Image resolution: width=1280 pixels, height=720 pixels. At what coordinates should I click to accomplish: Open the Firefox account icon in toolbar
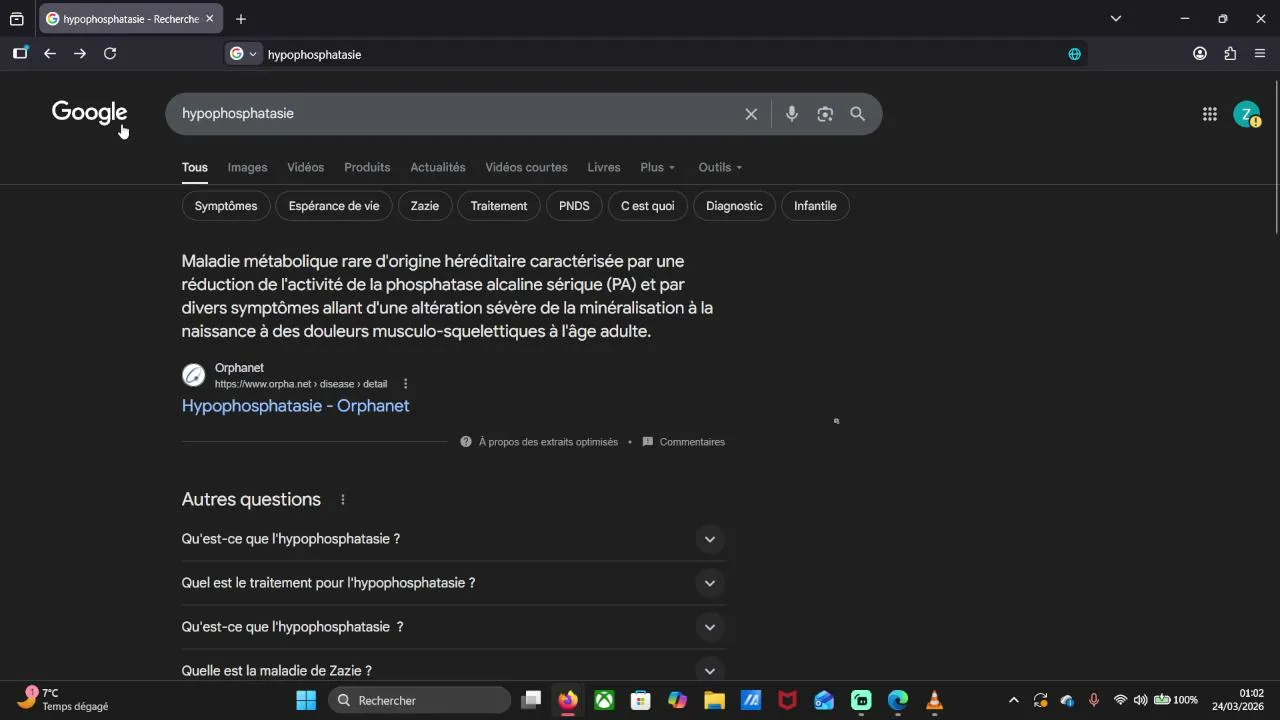coord(1200,54)
